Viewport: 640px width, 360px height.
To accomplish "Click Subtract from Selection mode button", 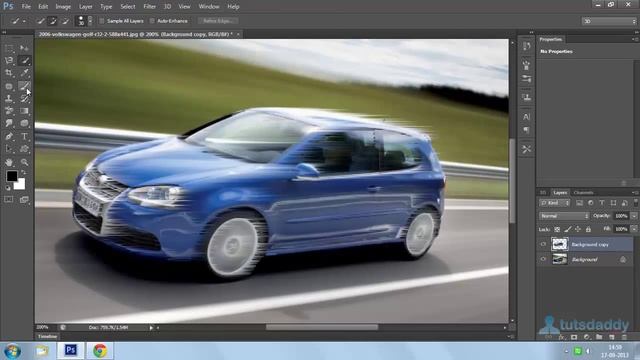I will pyautogui.click(x=65, y=21).
